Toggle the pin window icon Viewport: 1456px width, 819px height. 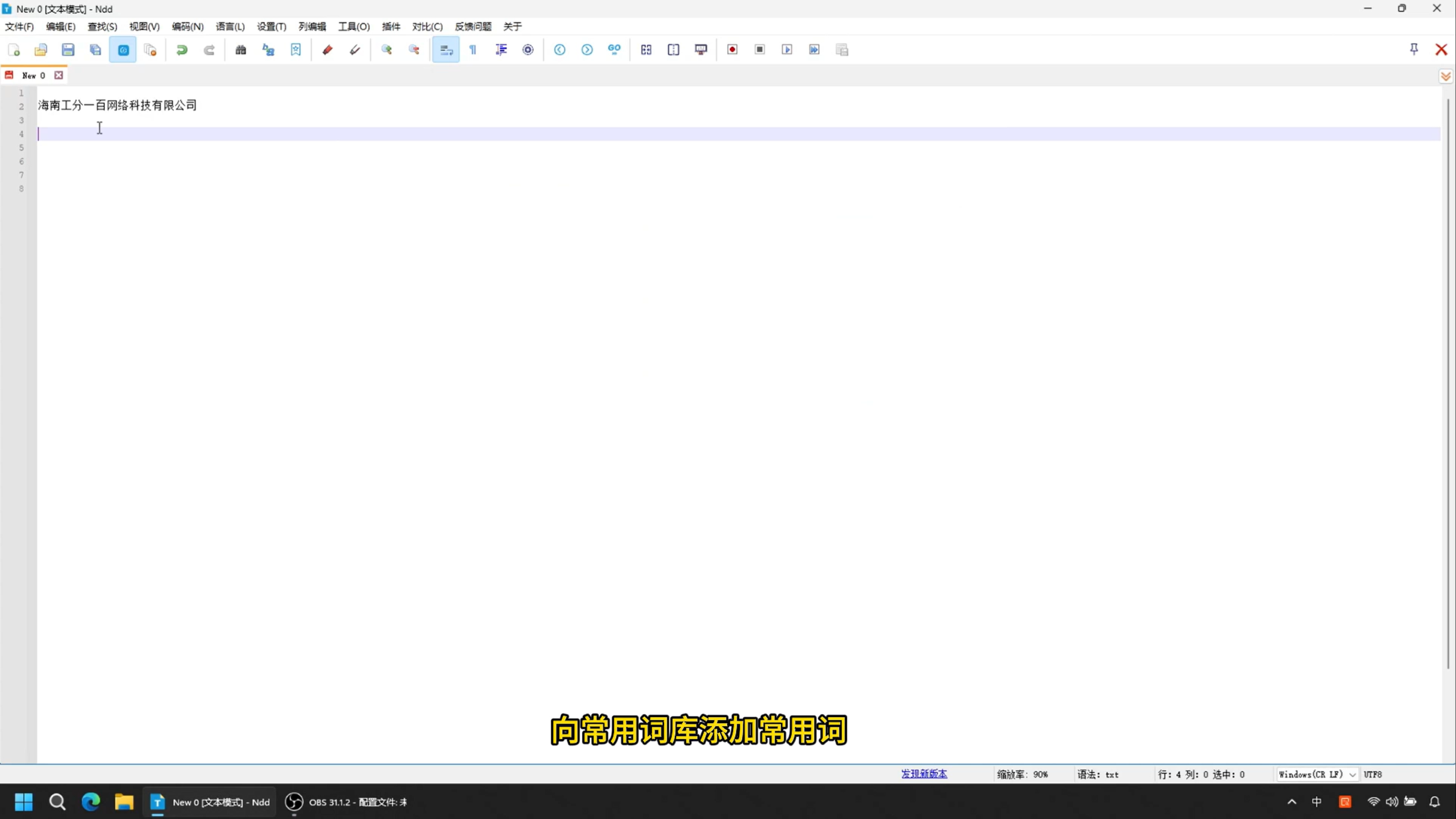pos(1414,50)
